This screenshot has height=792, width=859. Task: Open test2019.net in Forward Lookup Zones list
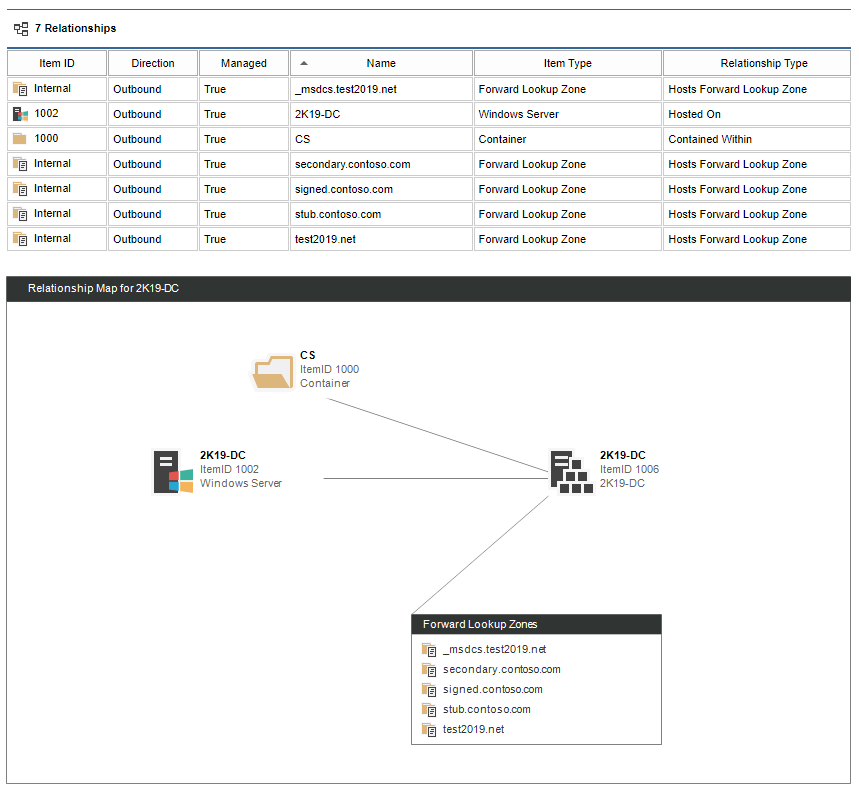[473, 730]
